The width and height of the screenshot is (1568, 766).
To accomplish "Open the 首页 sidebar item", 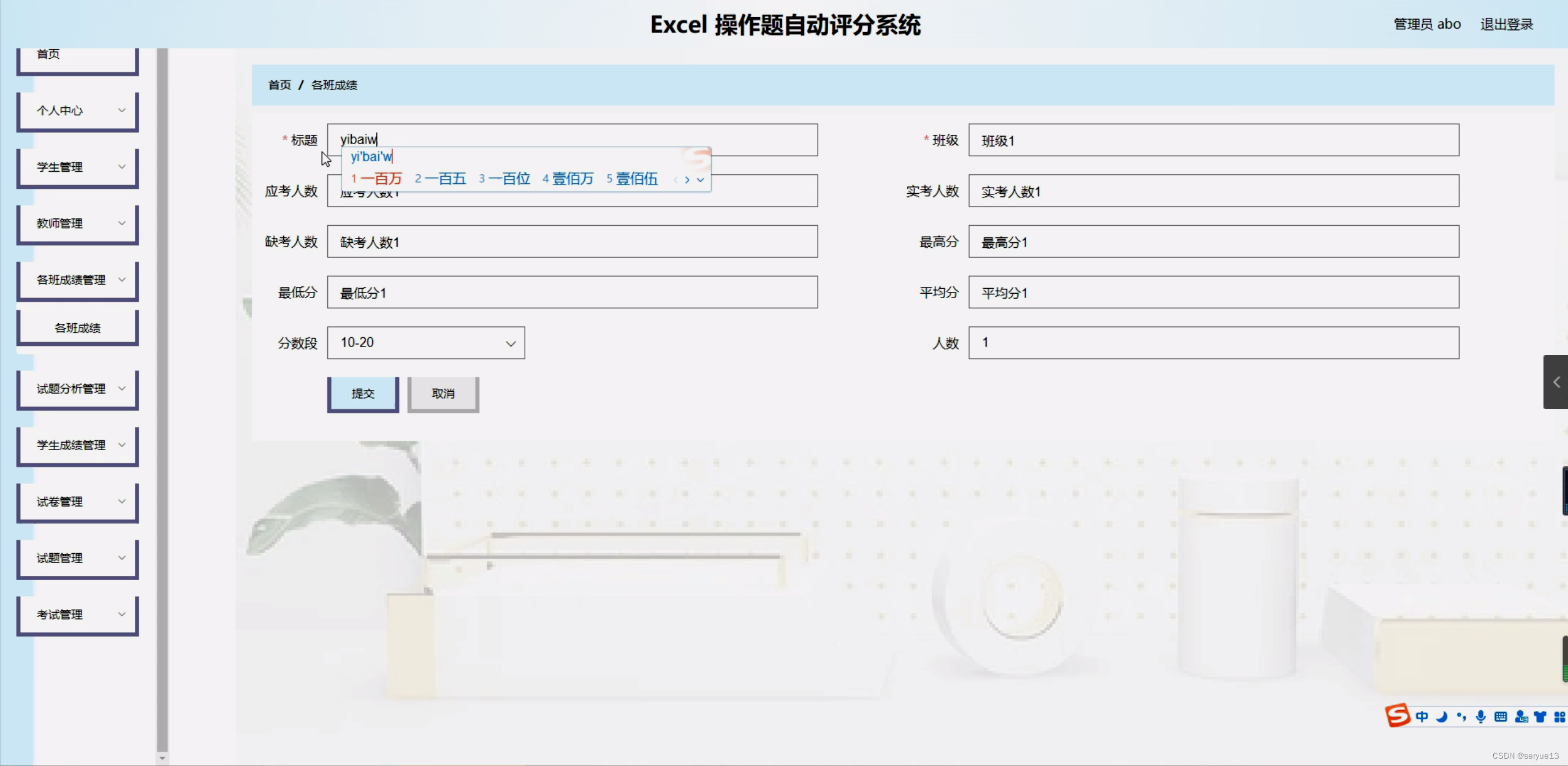I will pos(78,56).
